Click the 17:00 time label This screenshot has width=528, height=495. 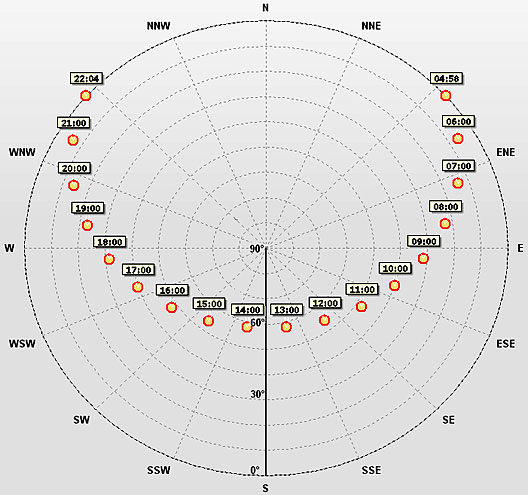point(138,270)
